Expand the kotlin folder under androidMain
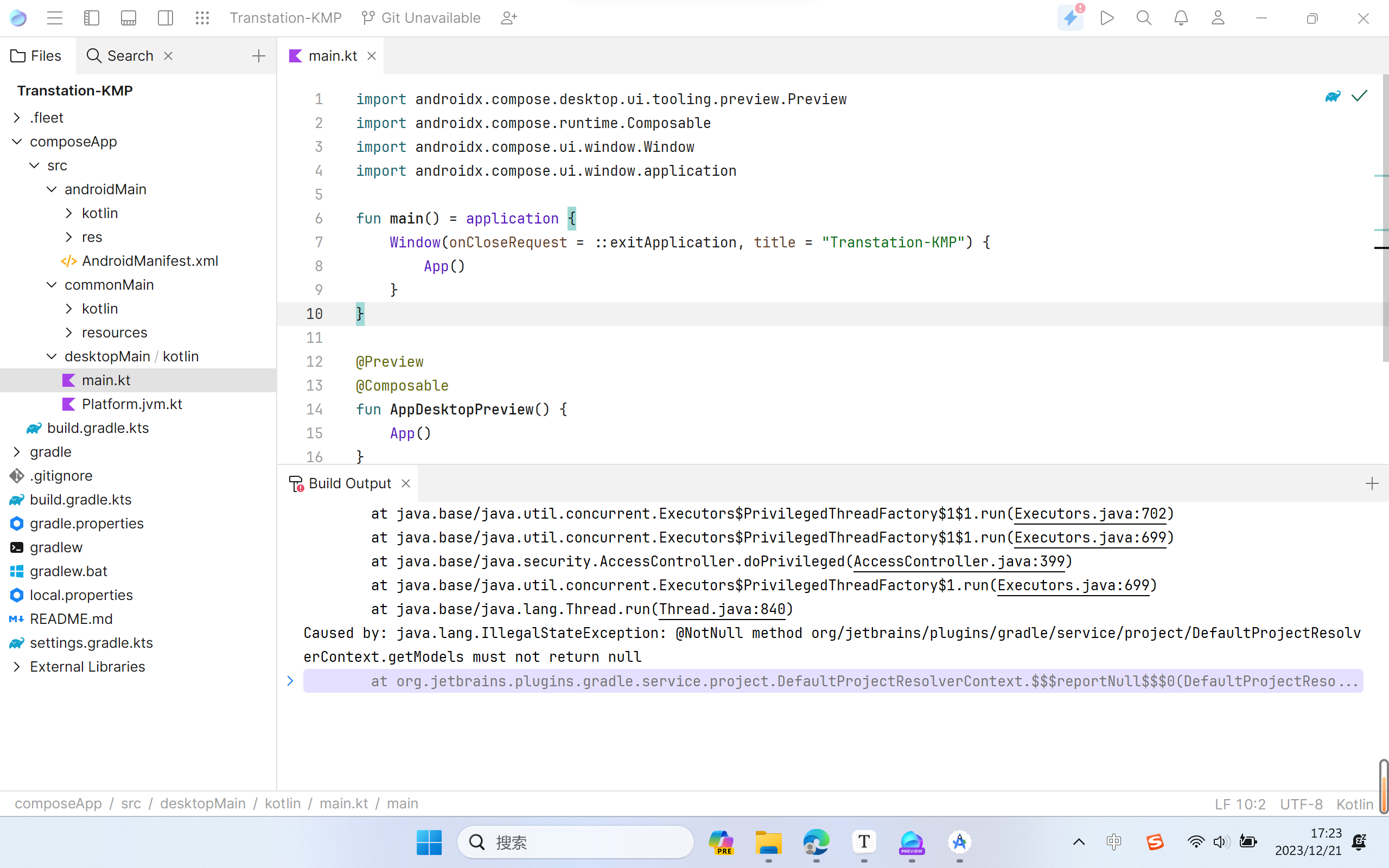1389x868 pixels. tap(69, 213)
